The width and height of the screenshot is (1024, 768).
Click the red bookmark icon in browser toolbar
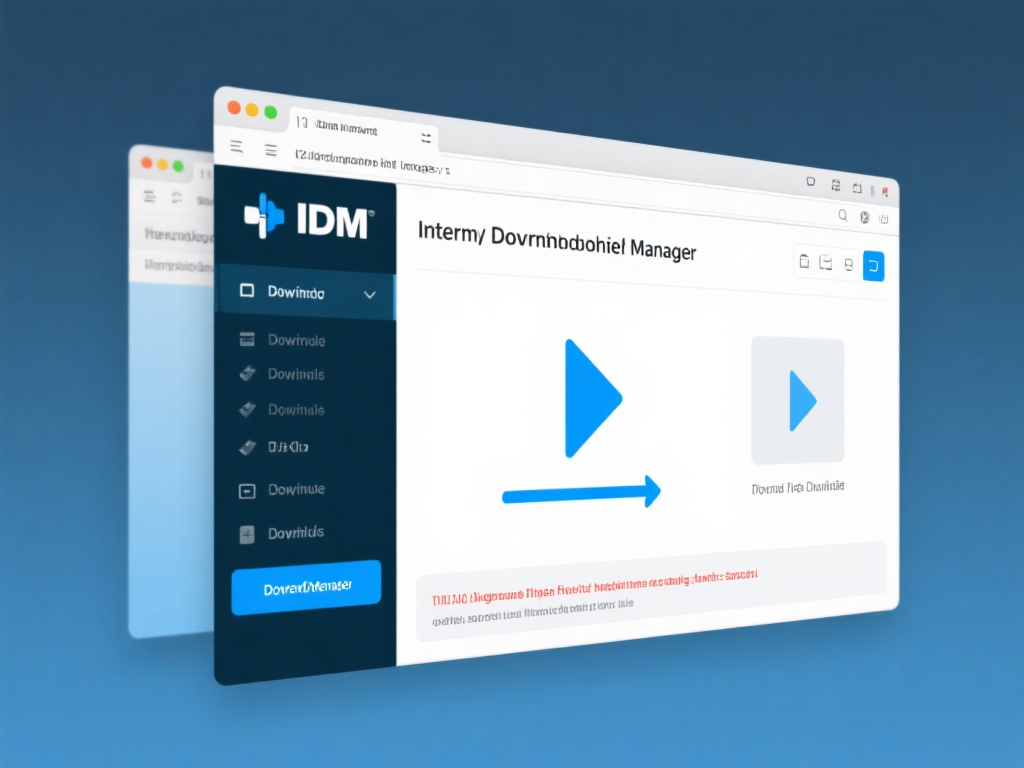click(x=884, y=190)
